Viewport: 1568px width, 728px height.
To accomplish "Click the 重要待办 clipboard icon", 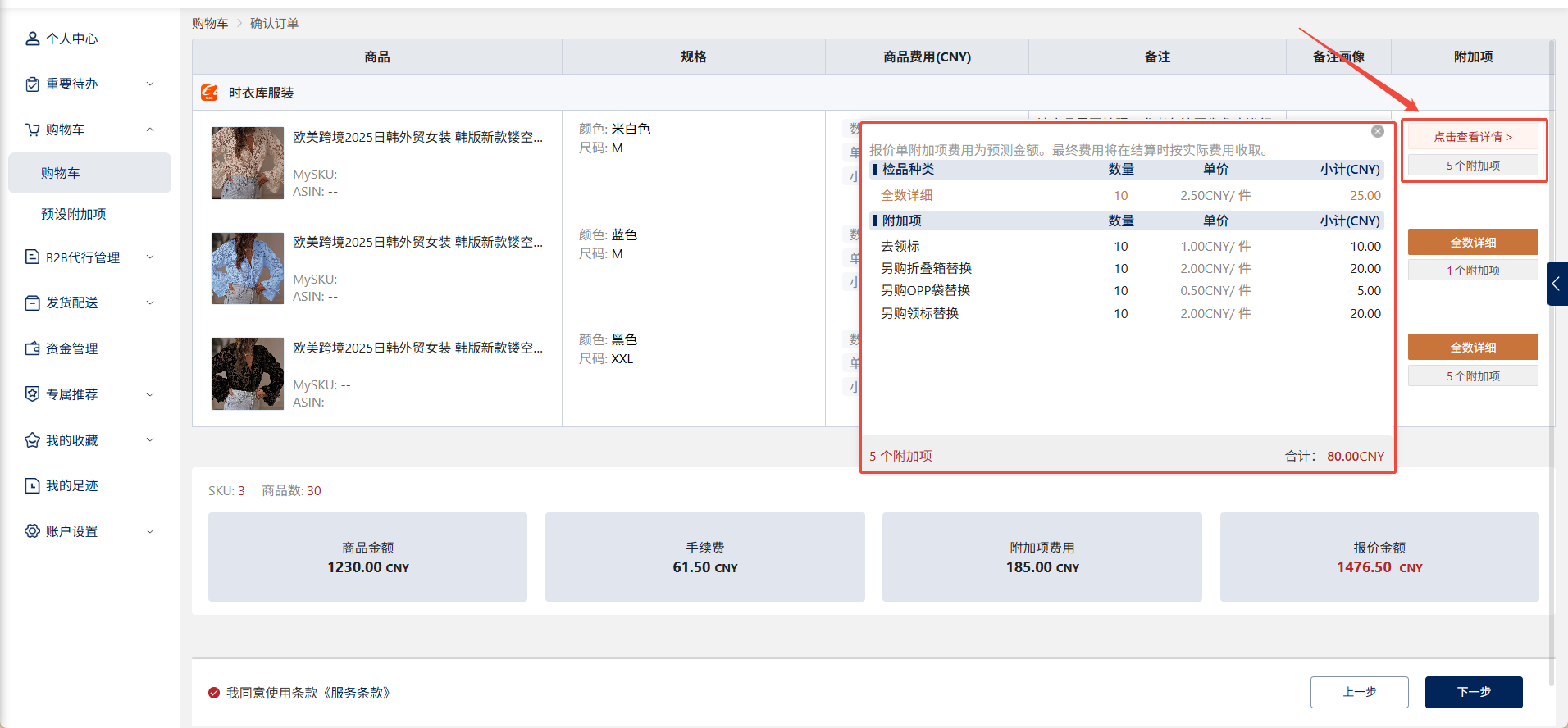I will click(32, 84).
